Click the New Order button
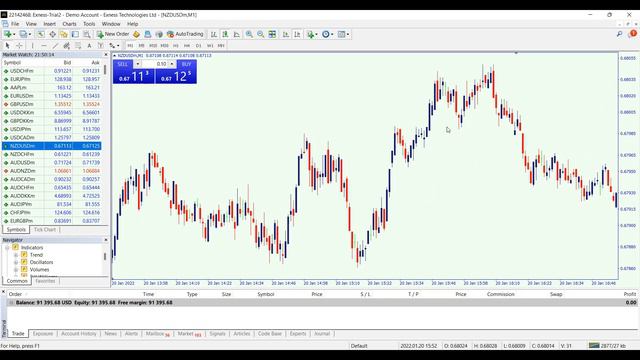 [x=113, y=34]
